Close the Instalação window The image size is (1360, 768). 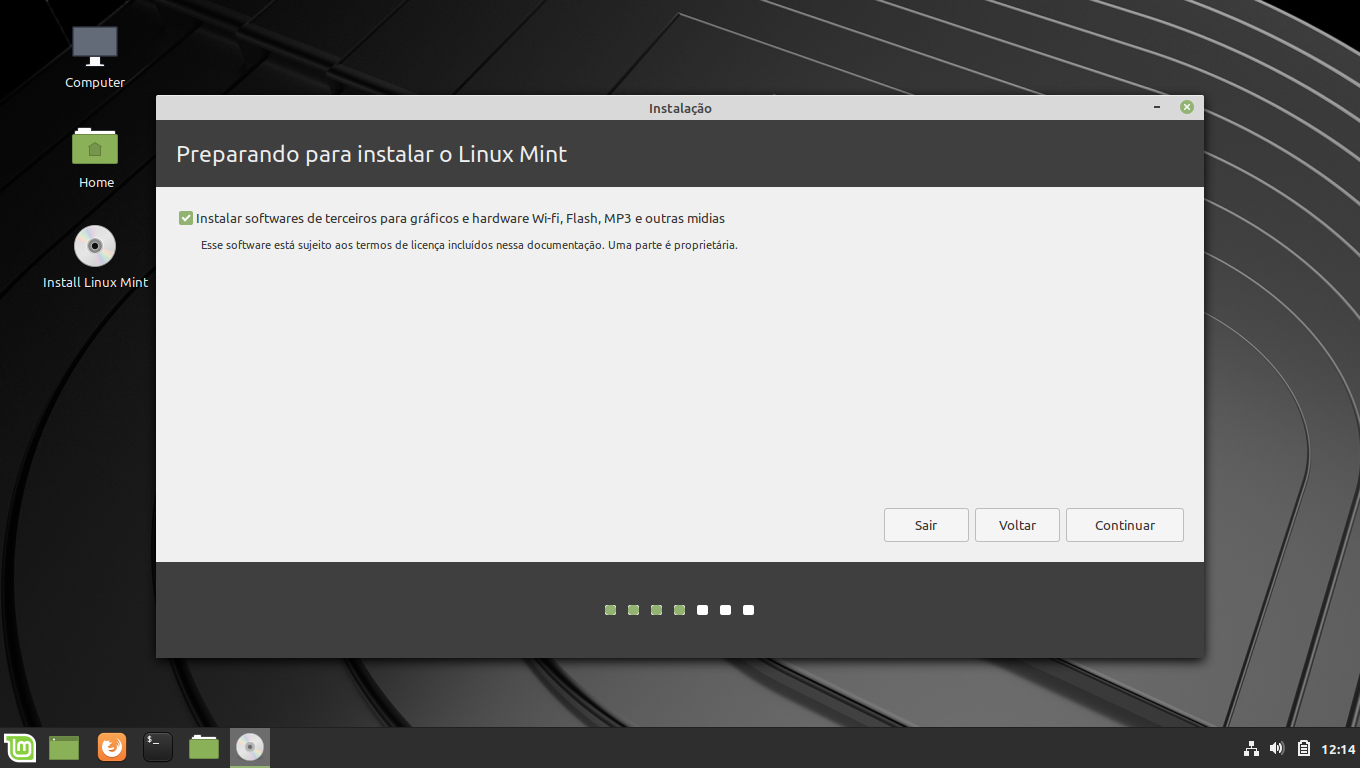1187,107
